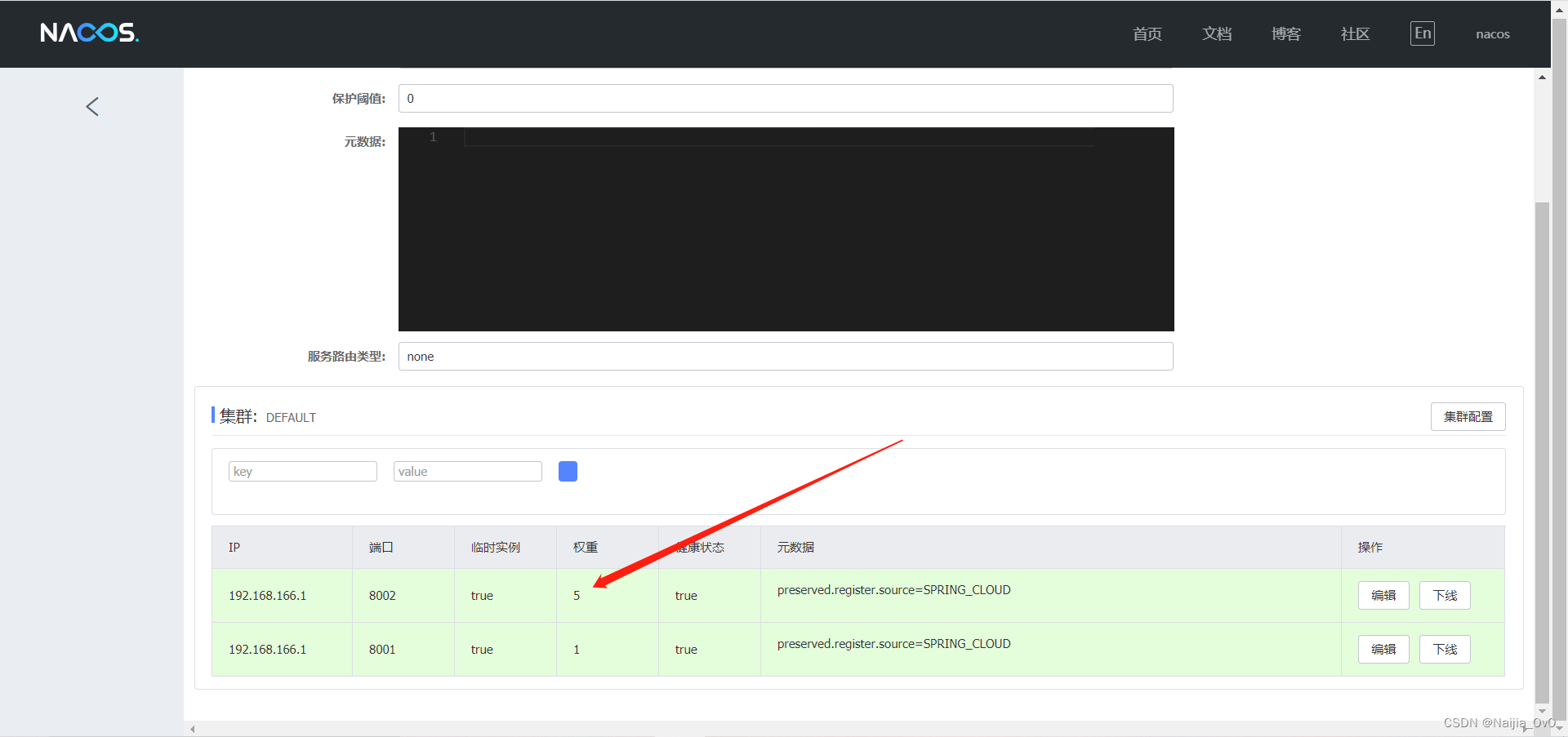Focus the 服务路由类型 field showing none

786,357
